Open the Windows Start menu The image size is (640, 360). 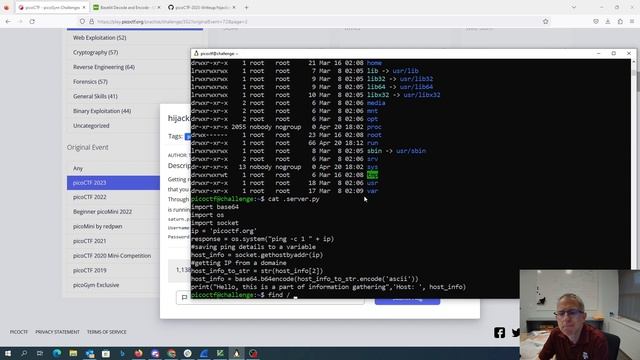(8, 353)
